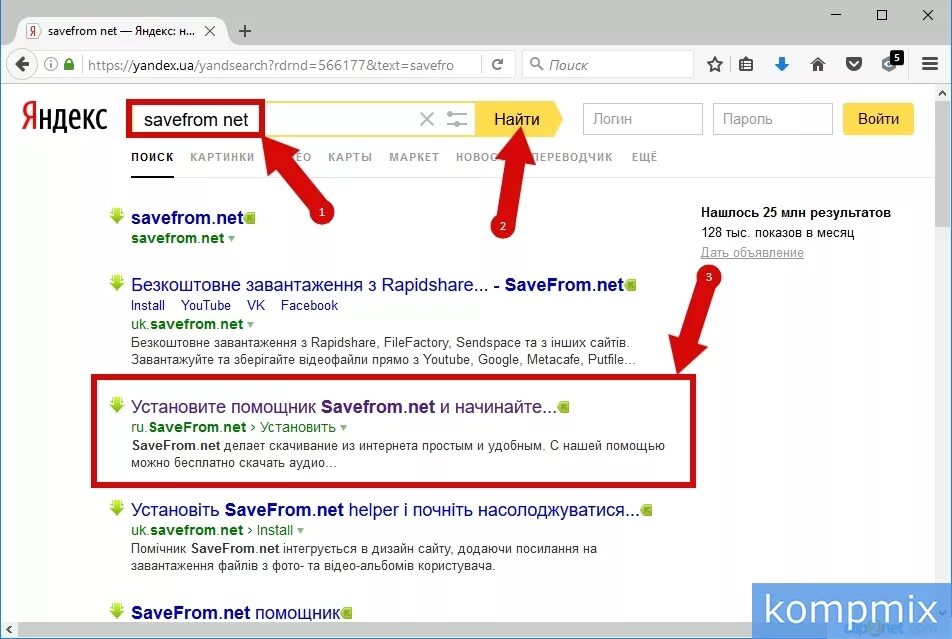Expand dropdown next to uk.savefrom.net Install

point(300,531)
